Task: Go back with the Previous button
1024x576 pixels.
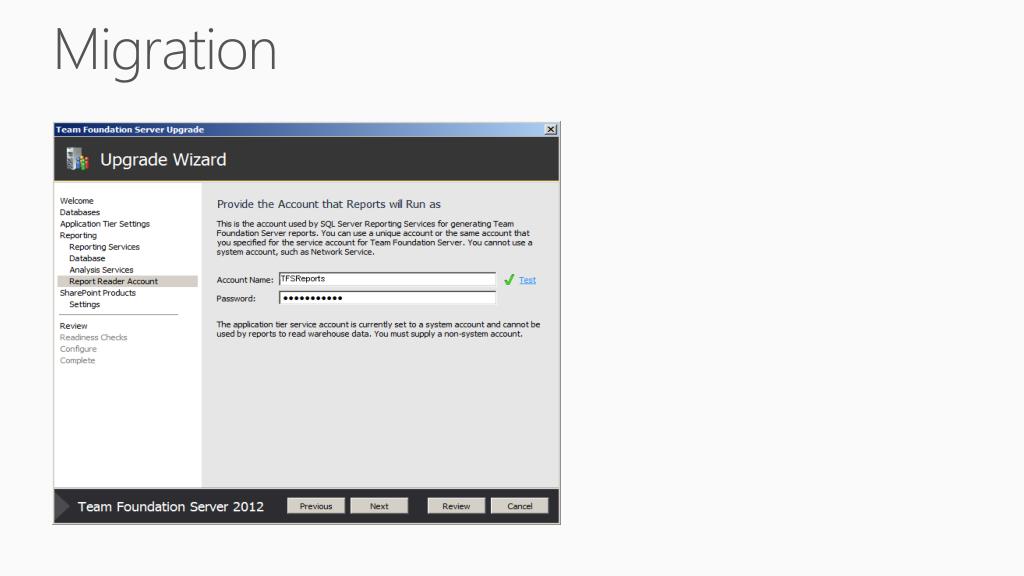Action: [316, 506]
